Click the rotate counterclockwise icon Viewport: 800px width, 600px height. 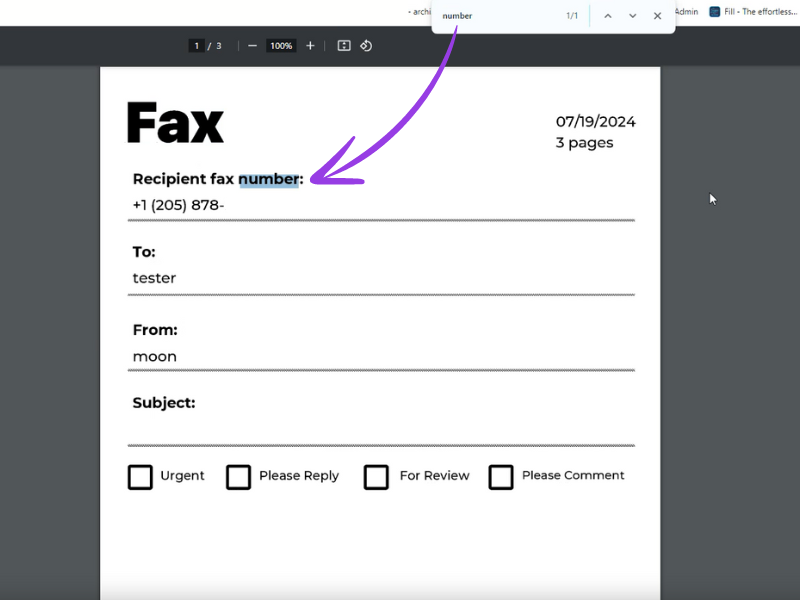pos(366,46)
